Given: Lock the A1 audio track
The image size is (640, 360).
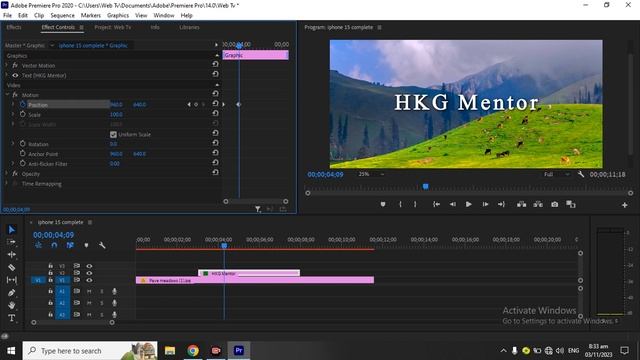Looking at the screenshot, I should [51, 291].
